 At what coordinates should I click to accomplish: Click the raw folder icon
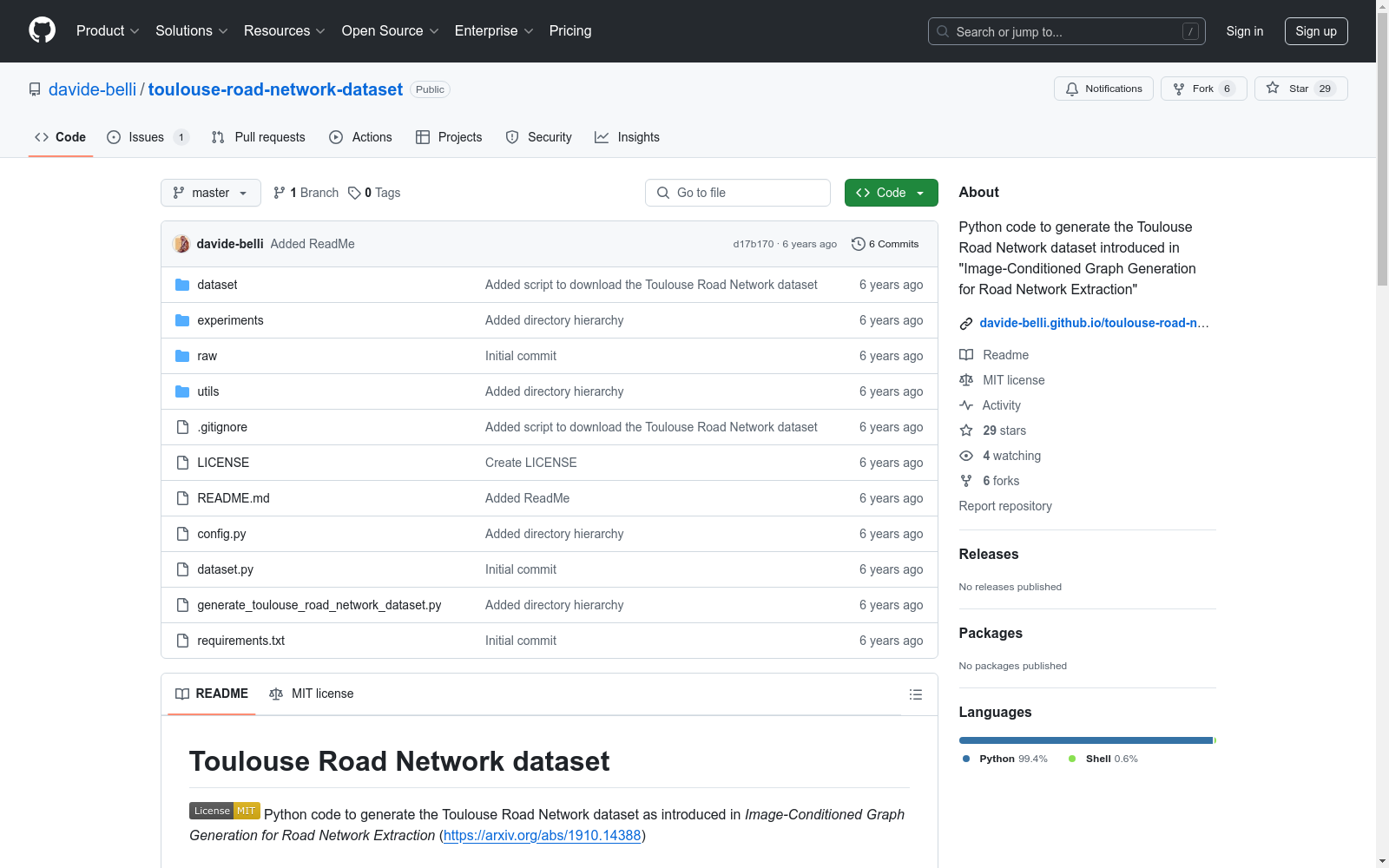(x=182, y=356)
